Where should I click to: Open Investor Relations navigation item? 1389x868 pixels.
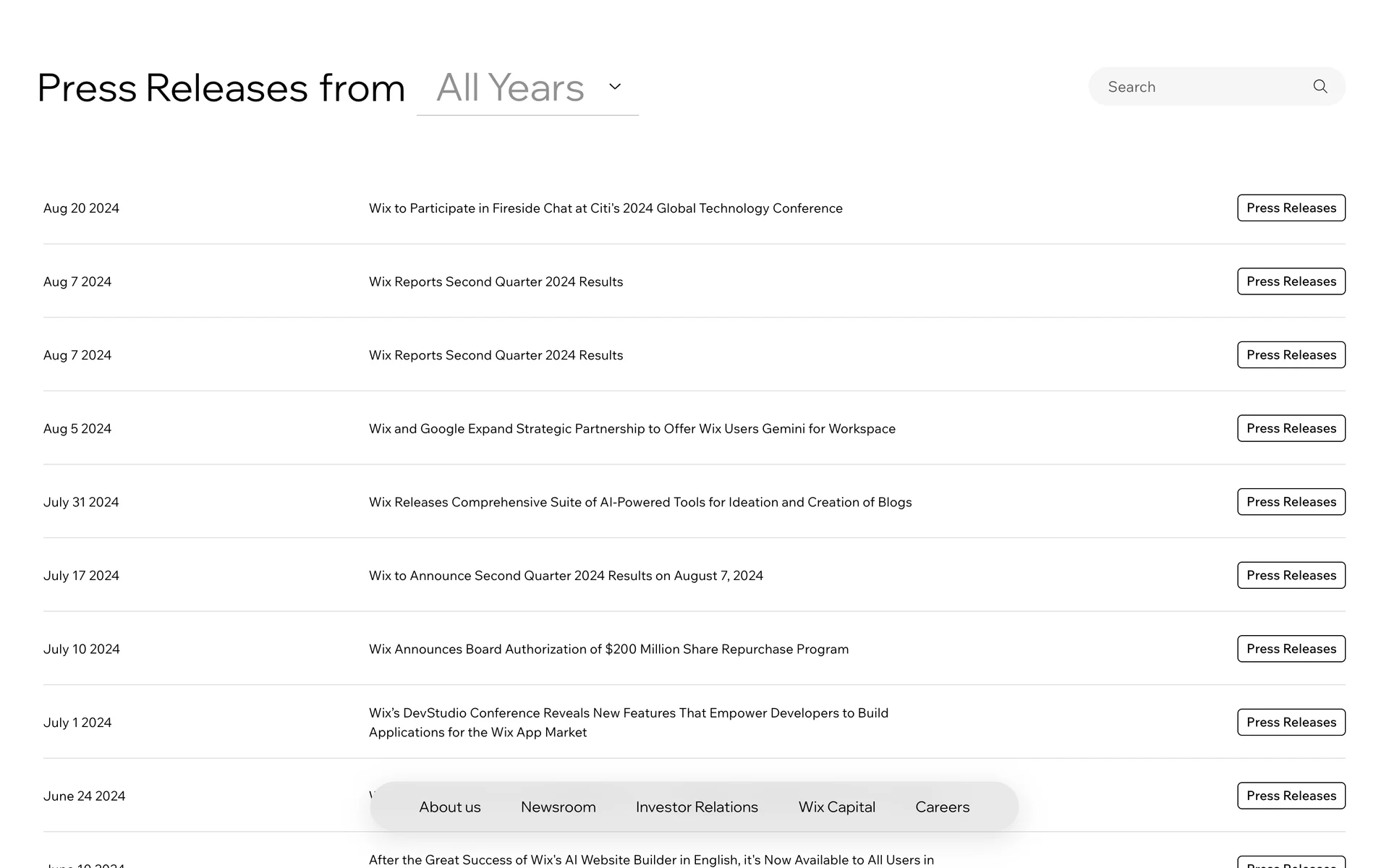click(x=697, y=807)
